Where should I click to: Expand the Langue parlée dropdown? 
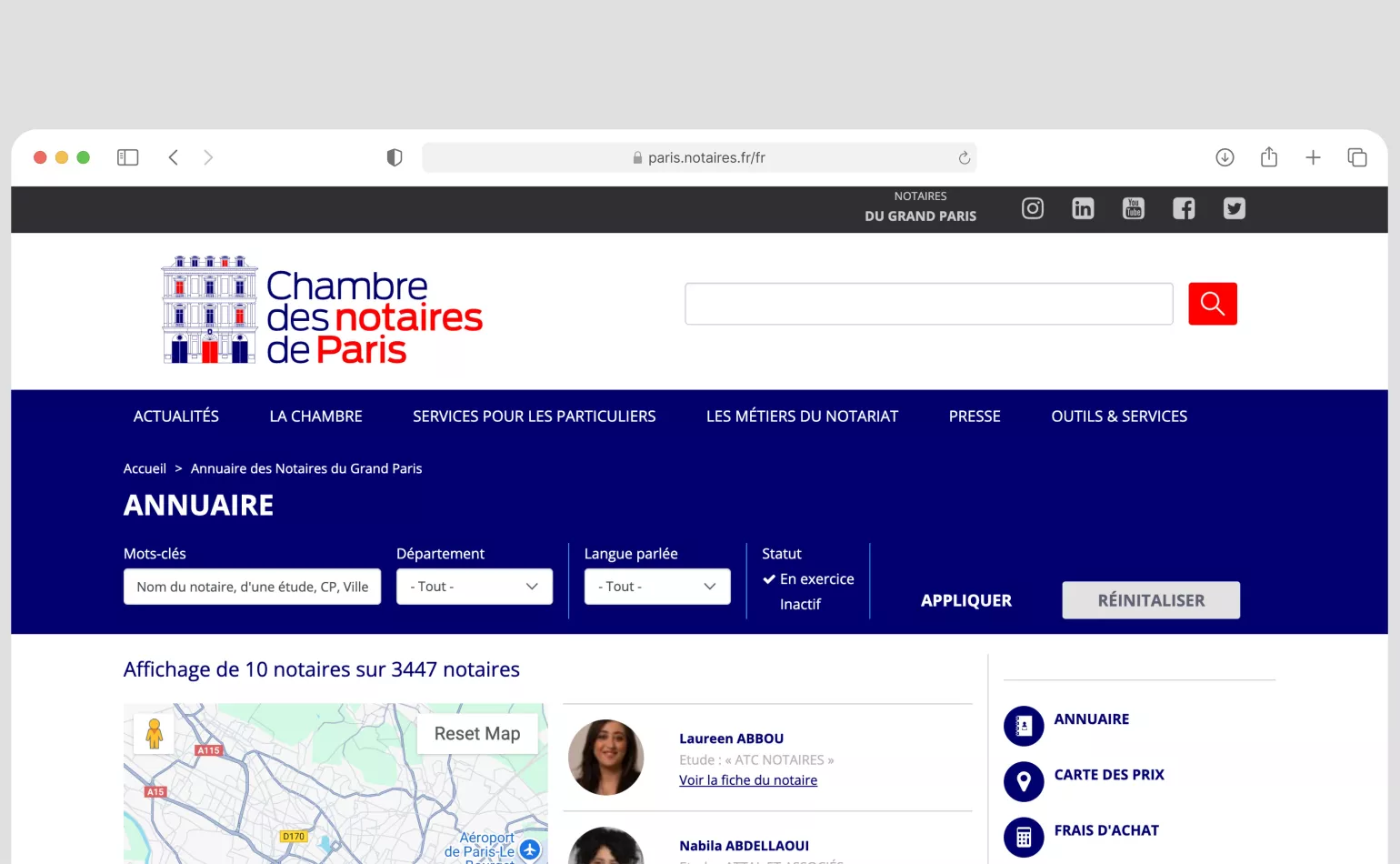(656, 587)
